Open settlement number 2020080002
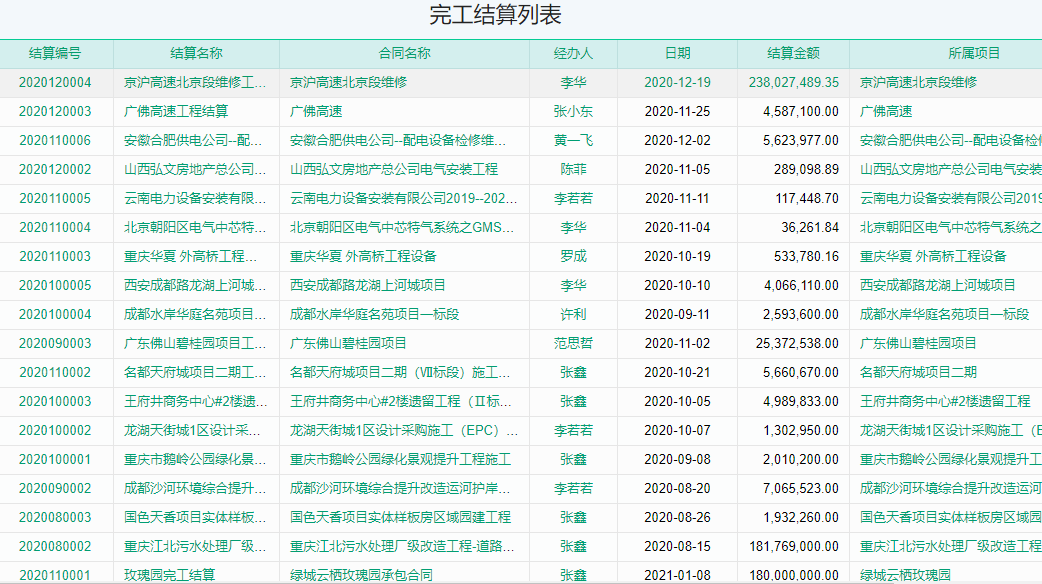The width and height of the screenshot is (1042, 584). (x=55, y=547)
